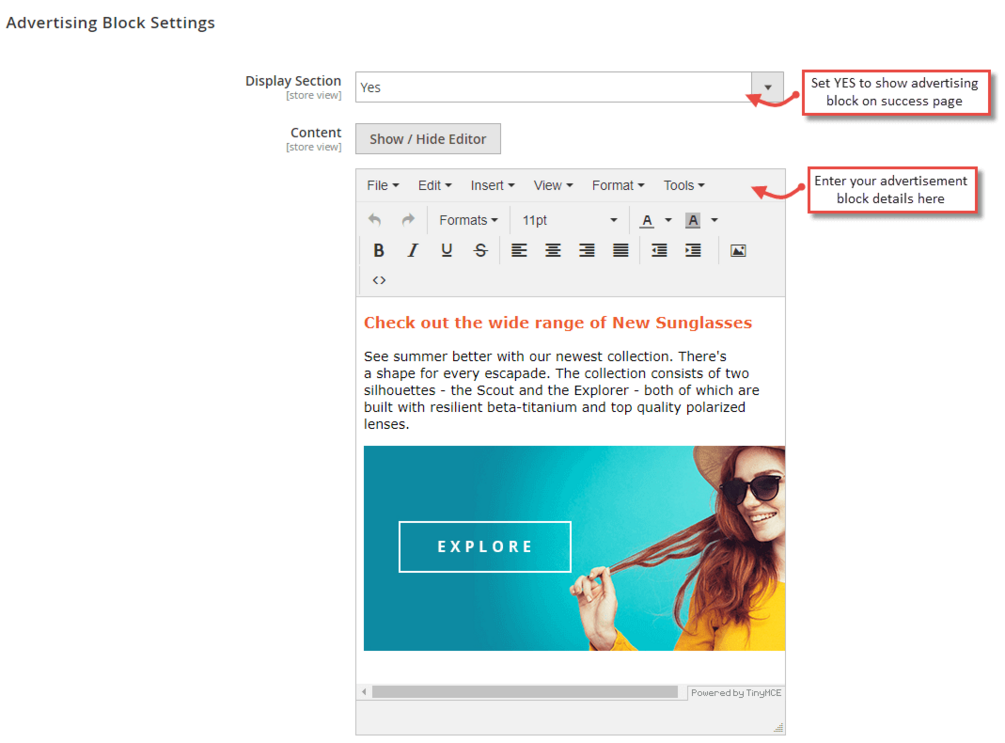Click the sunglasses banner image
1005x743 pixels.
pyautogui.click(x=574, y=548)
